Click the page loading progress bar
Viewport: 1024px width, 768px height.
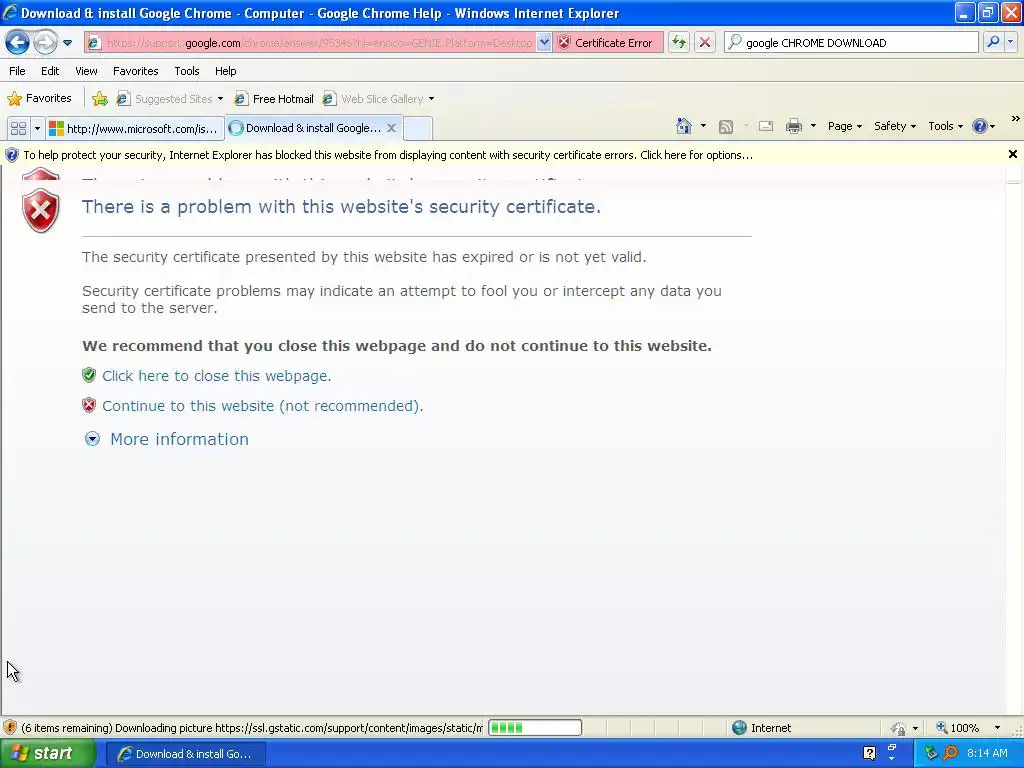(x=535, y=728)
